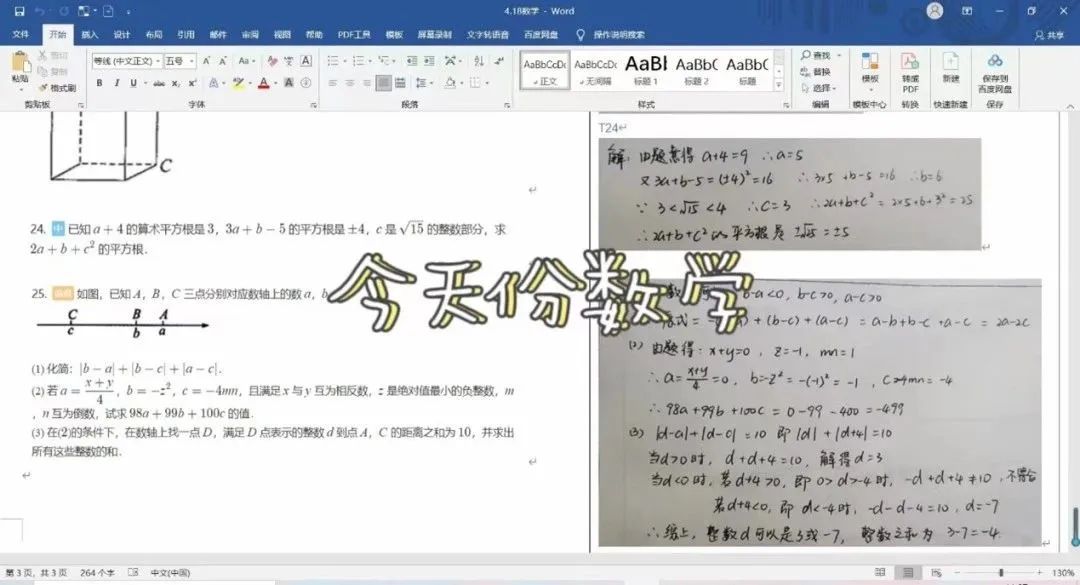Viewport: 1080px width, 585px height.
Task: Open the font size dropdown 五号
Action: point(180,61)
